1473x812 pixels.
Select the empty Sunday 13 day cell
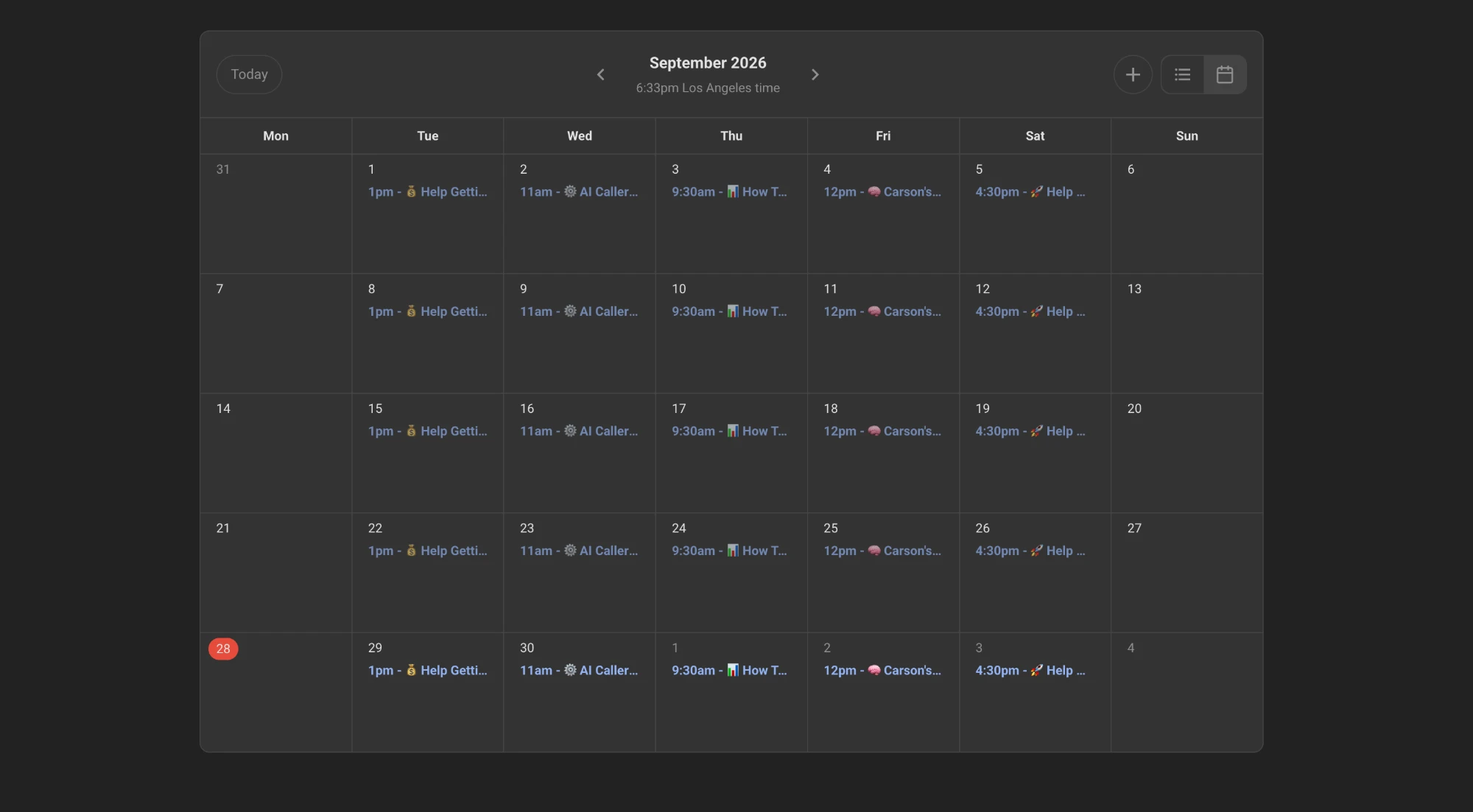point(1187,333)
